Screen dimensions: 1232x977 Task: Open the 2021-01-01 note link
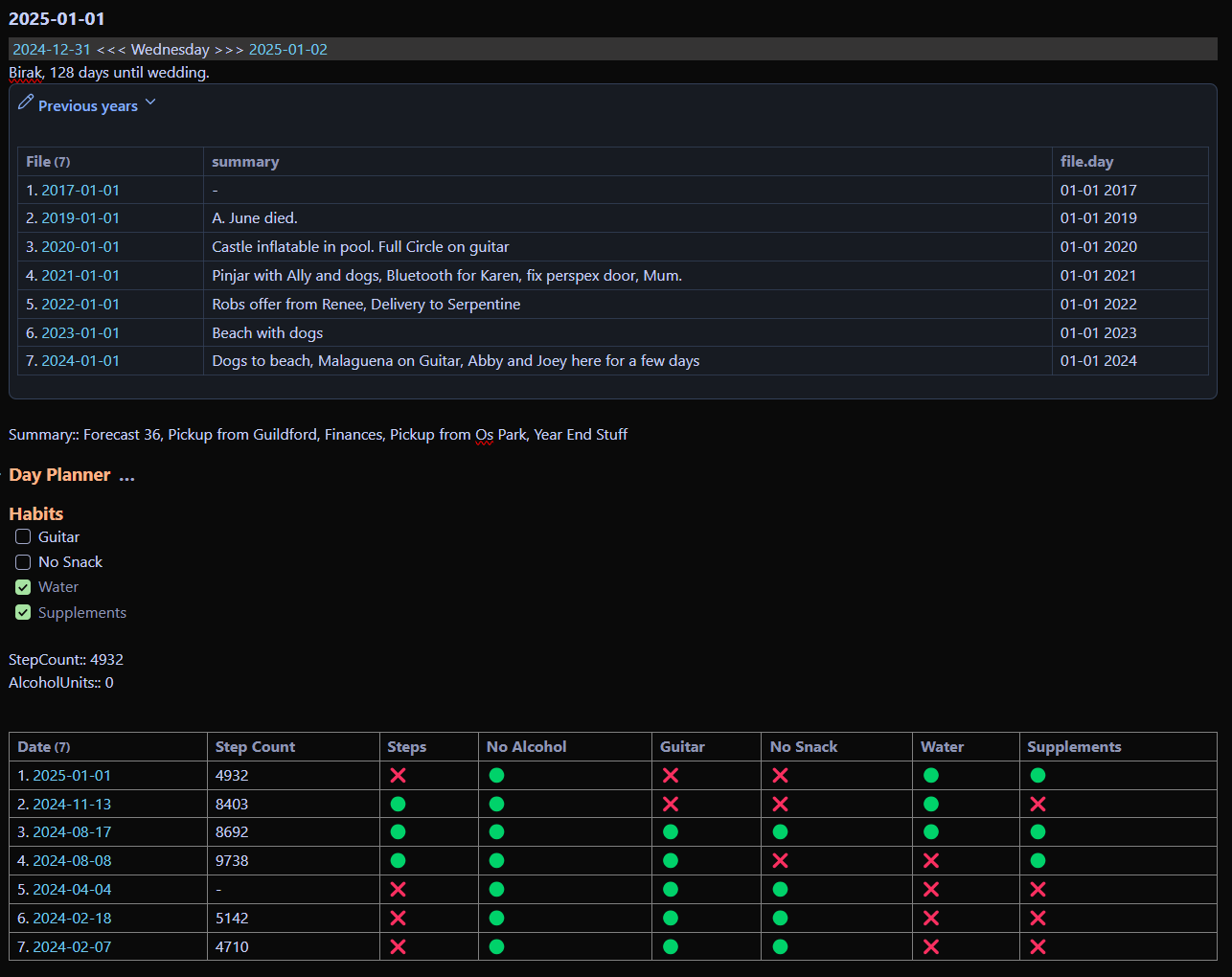[x=80, y=275]
